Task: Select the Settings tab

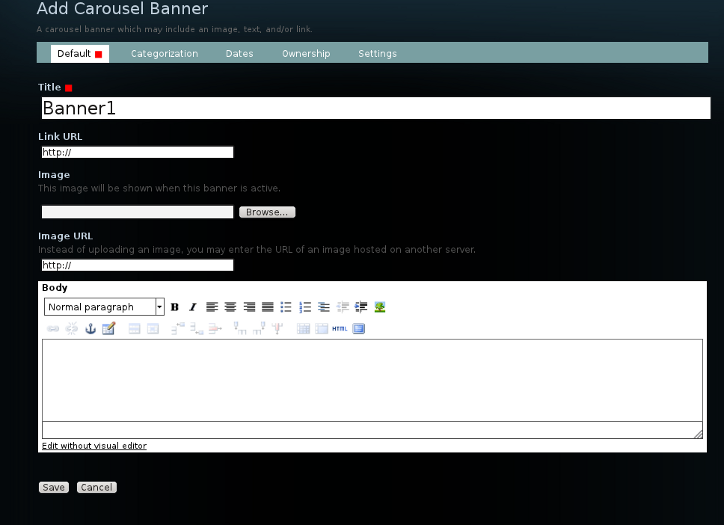Action: [x=377, y=54]
